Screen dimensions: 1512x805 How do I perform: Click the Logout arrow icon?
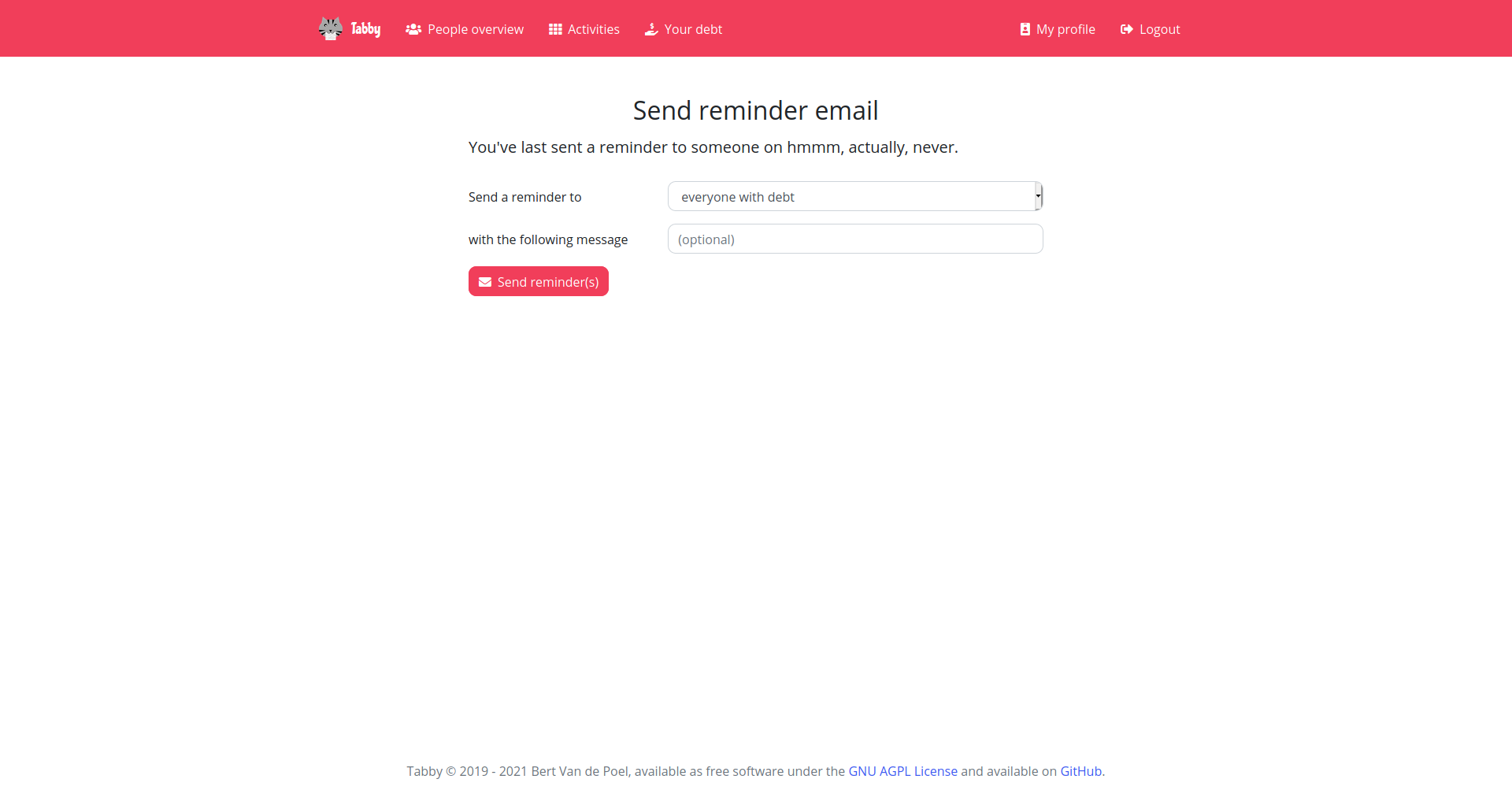[1127, 29]
